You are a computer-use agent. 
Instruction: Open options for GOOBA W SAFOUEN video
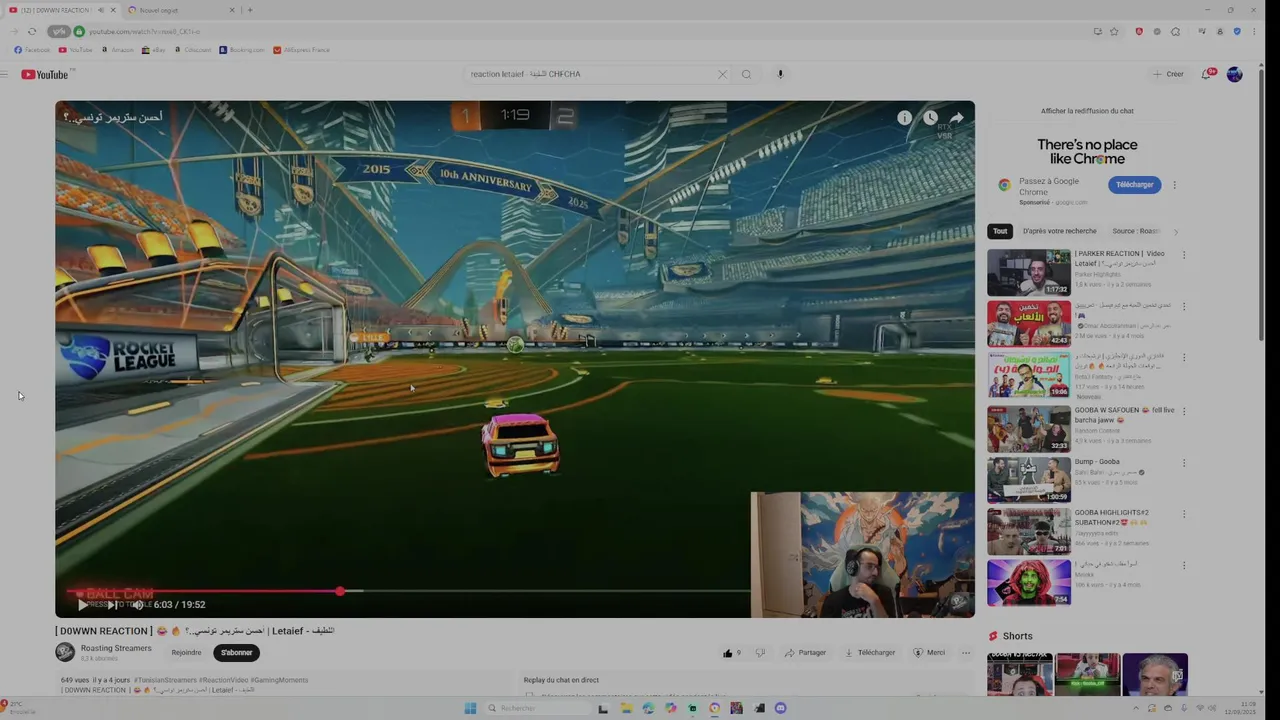(1184, 411)
